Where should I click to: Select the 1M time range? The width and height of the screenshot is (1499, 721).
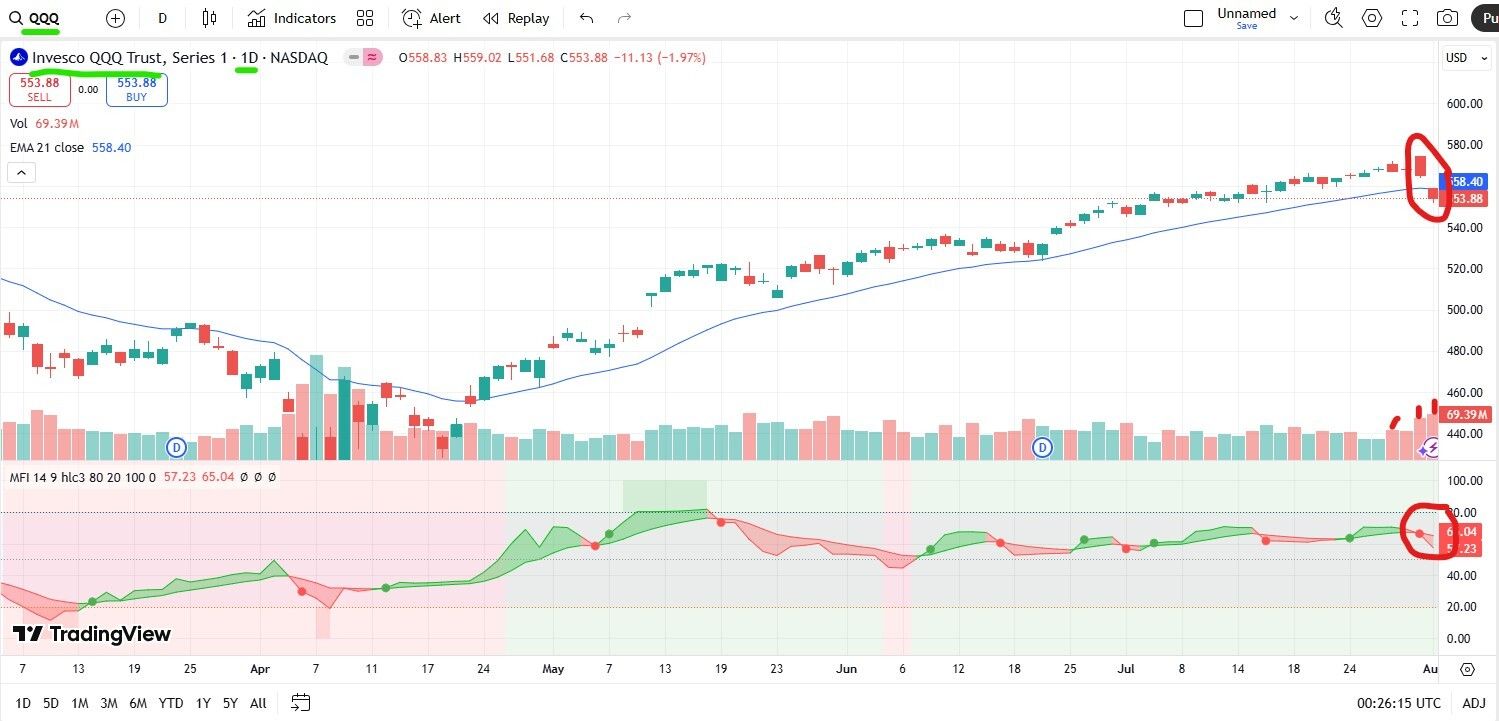80,703
